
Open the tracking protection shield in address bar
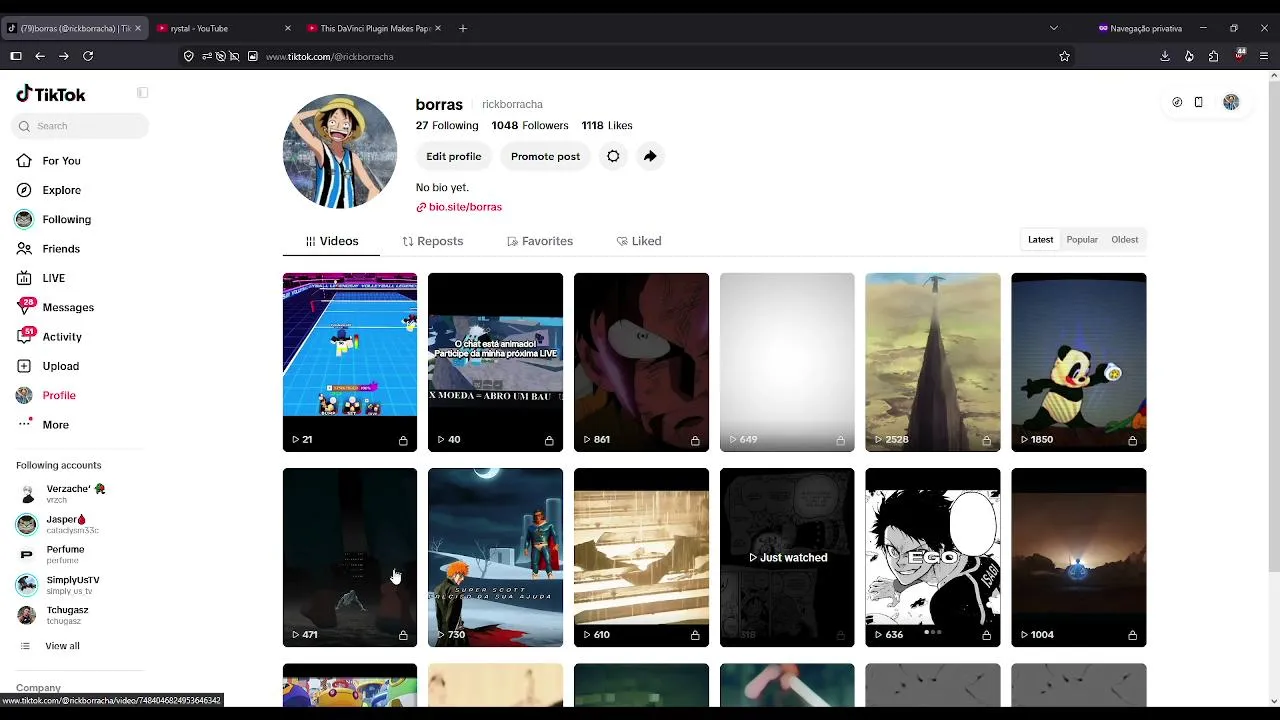188,56
